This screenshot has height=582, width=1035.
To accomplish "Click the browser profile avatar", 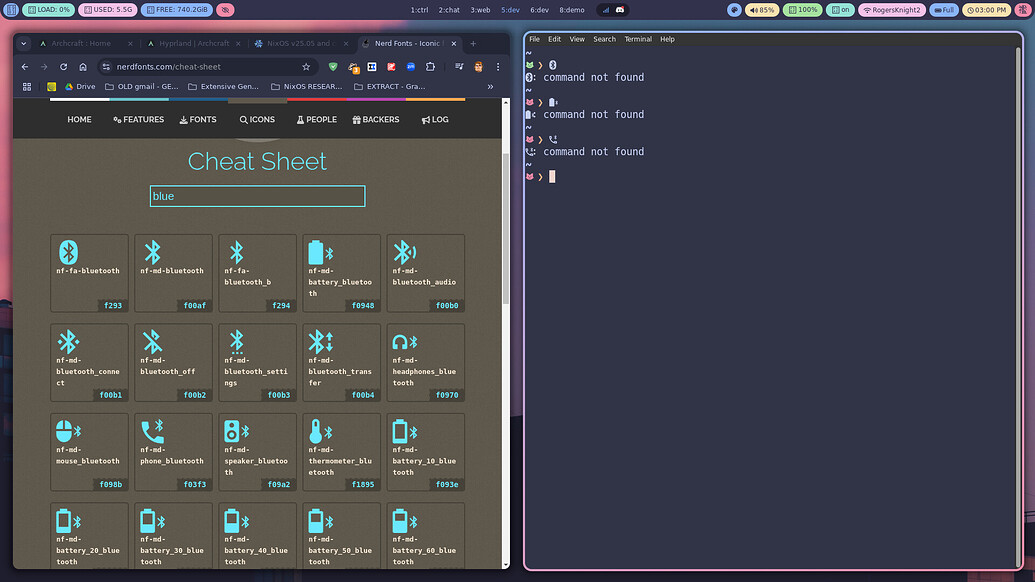I will [x=478, y=66].
